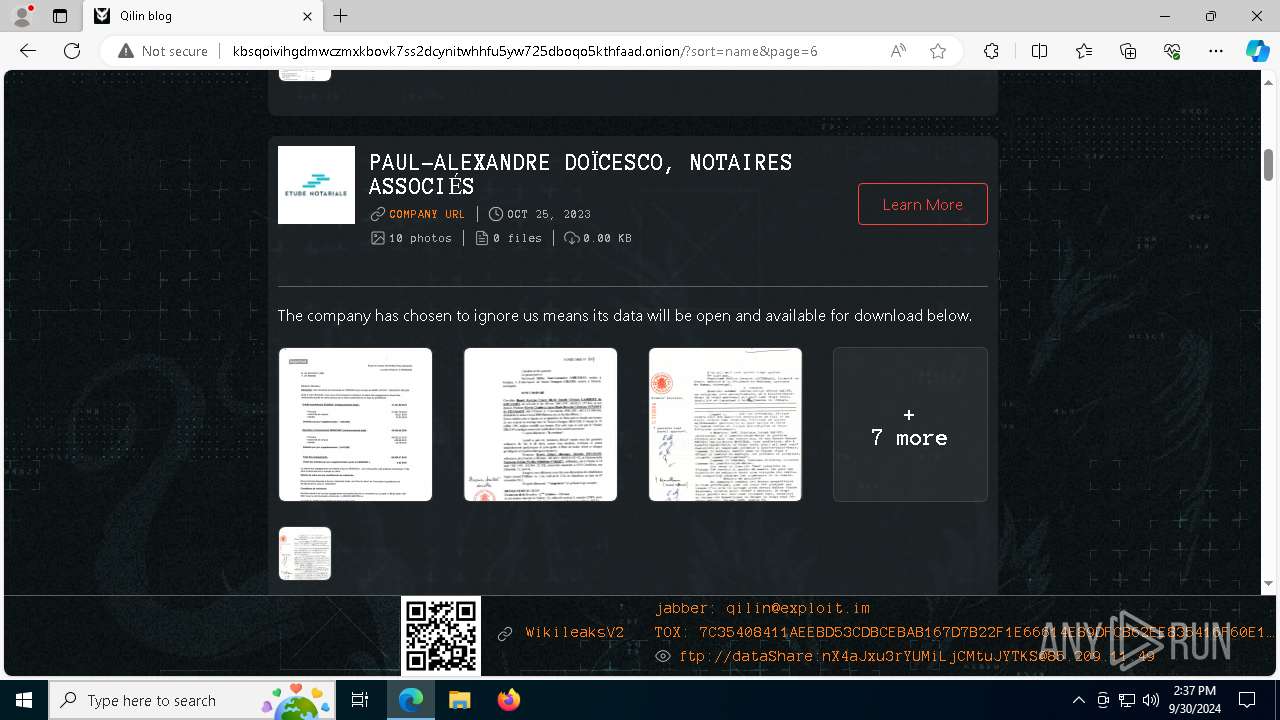Viewport: 1280px width, 720px height.
Task: Select the TOX ID string
Action: point(965,632)
